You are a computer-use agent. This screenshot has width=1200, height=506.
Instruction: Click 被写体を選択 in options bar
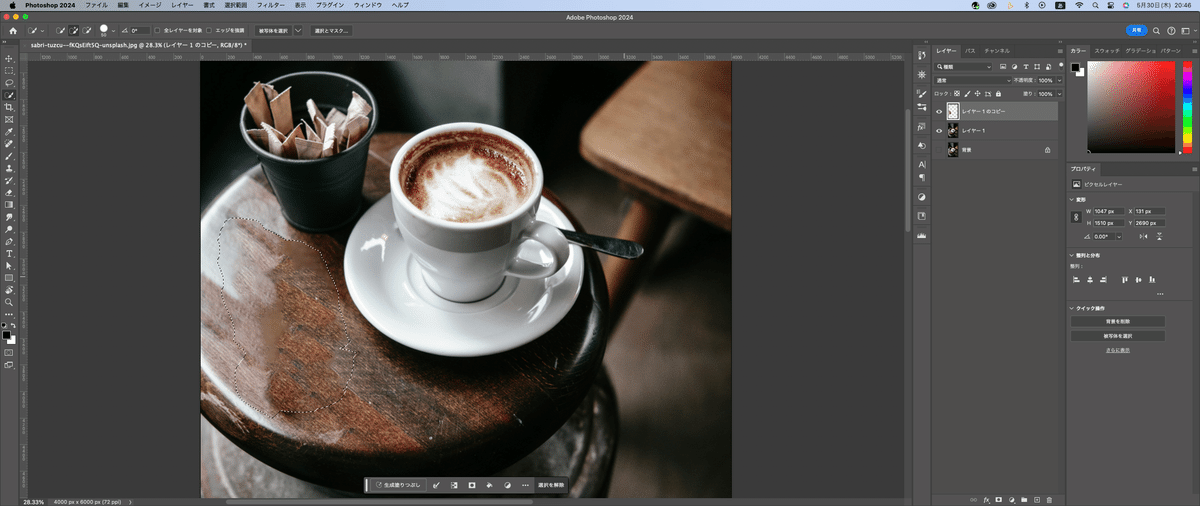(x=273, y=31)
